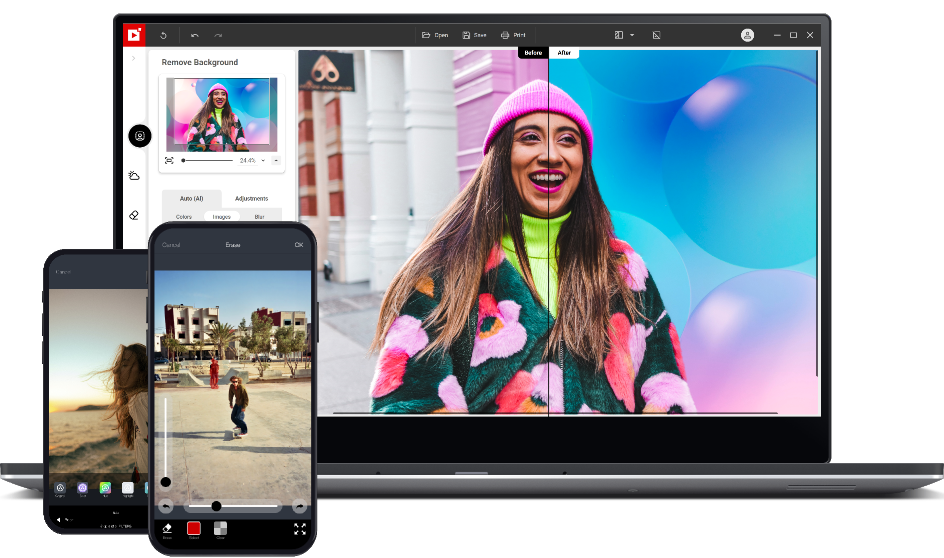This screenshot has width=944, height=558.
Task: Open the user account avatar
Action: tap(747, 35)
